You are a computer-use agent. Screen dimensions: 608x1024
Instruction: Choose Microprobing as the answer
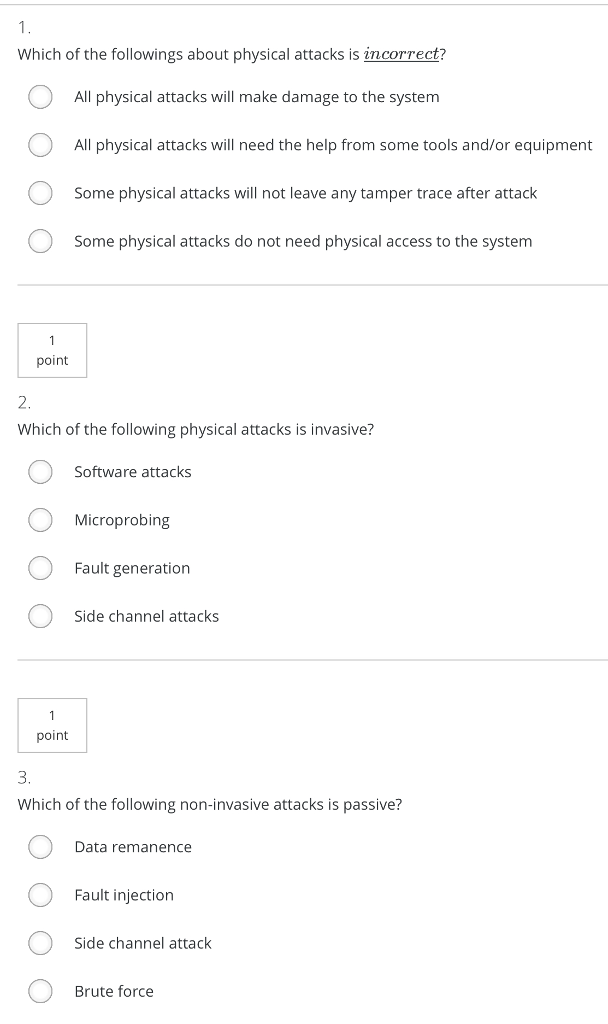click(40, 520)
